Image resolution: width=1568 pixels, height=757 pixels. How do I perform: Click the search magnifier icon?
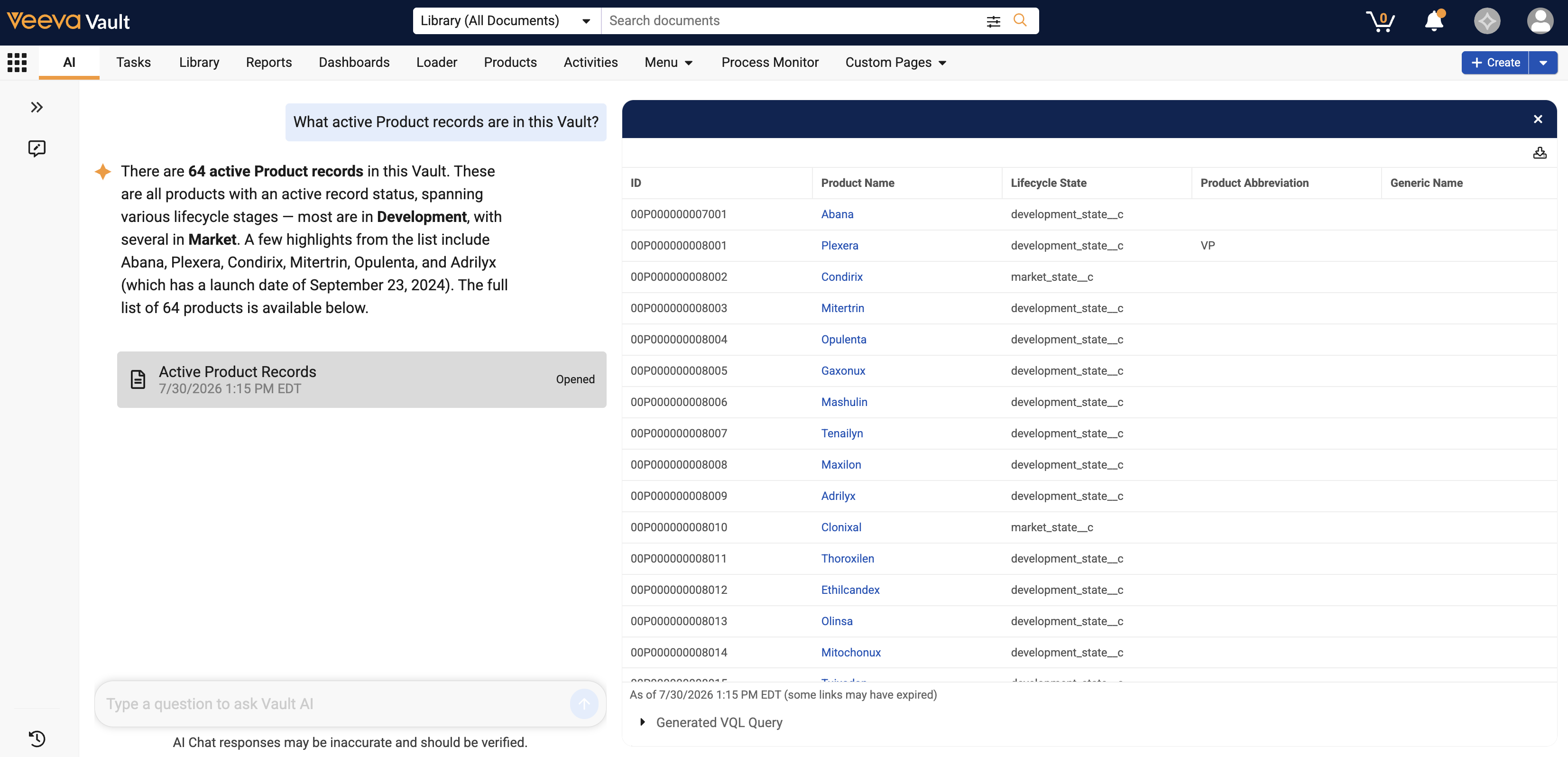tap(1020, 21)
